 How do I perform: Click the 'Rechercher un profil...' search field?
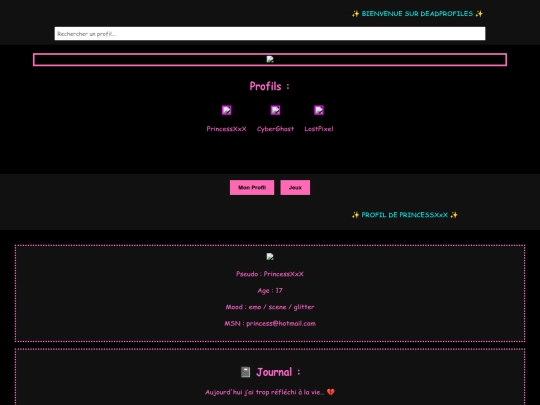point(270,33)
